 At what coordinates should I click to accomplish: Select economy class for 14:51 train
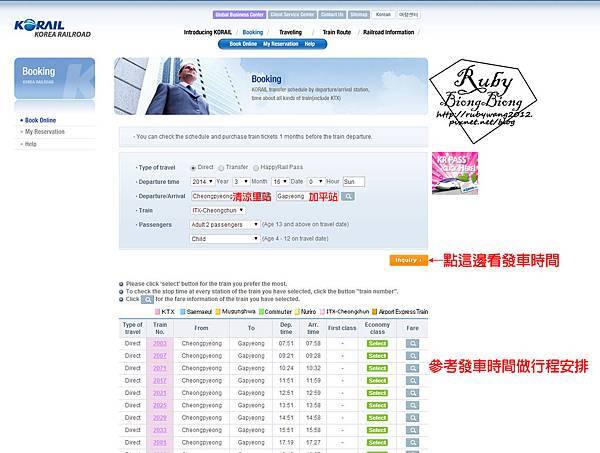pyautogui.click(x=377, y=418)
